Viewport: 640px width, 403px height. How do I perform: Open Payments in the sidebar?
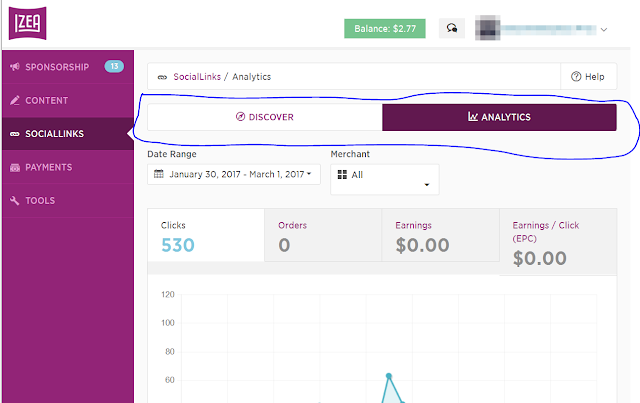[68, 167]
